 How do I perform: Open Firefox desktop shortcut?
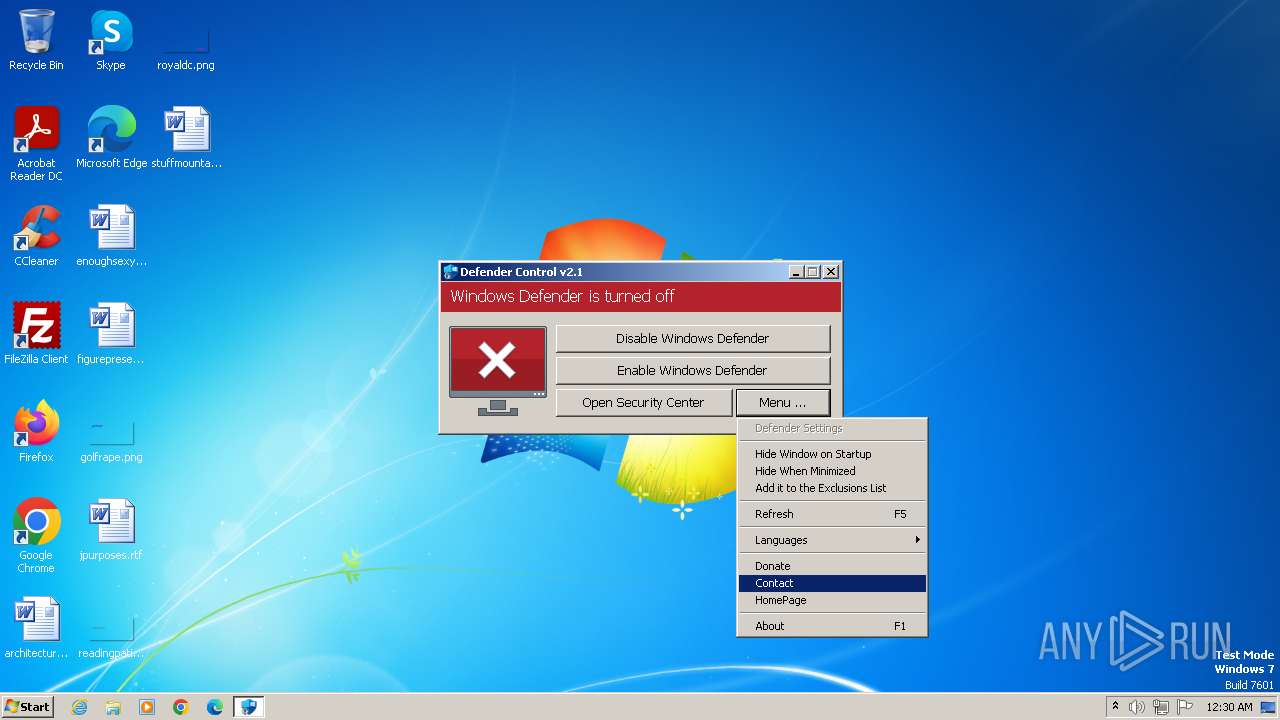[36, 432]
